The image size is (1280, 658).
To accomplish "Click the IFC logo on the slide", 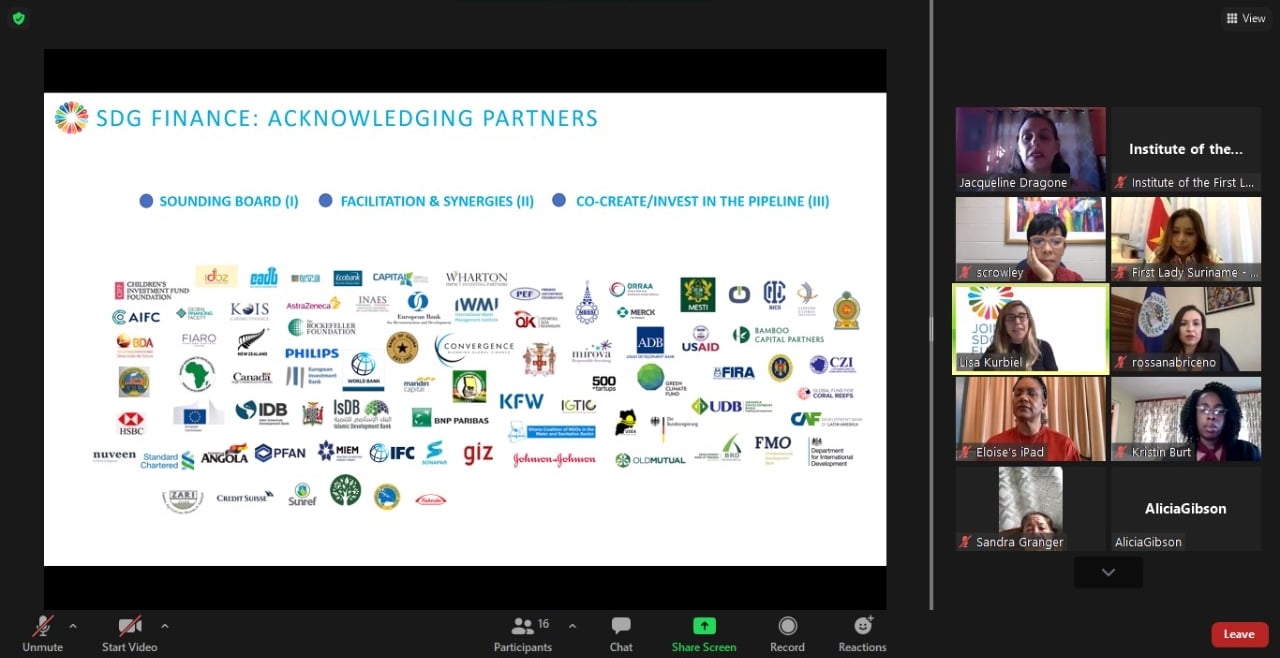I will pyautogui.click(x=392, y=453).
